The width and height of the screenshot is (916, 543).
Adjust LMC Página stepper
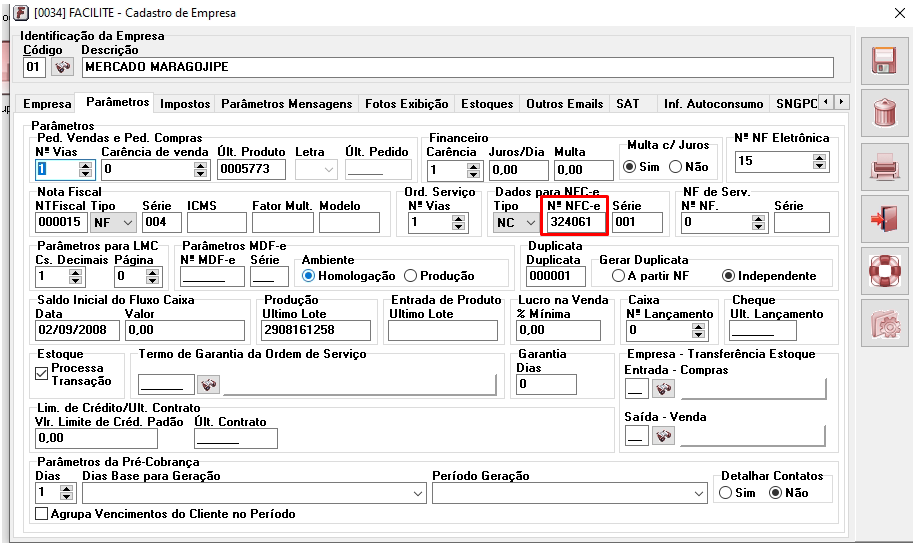pyautogui.click(x=152, y=276)
